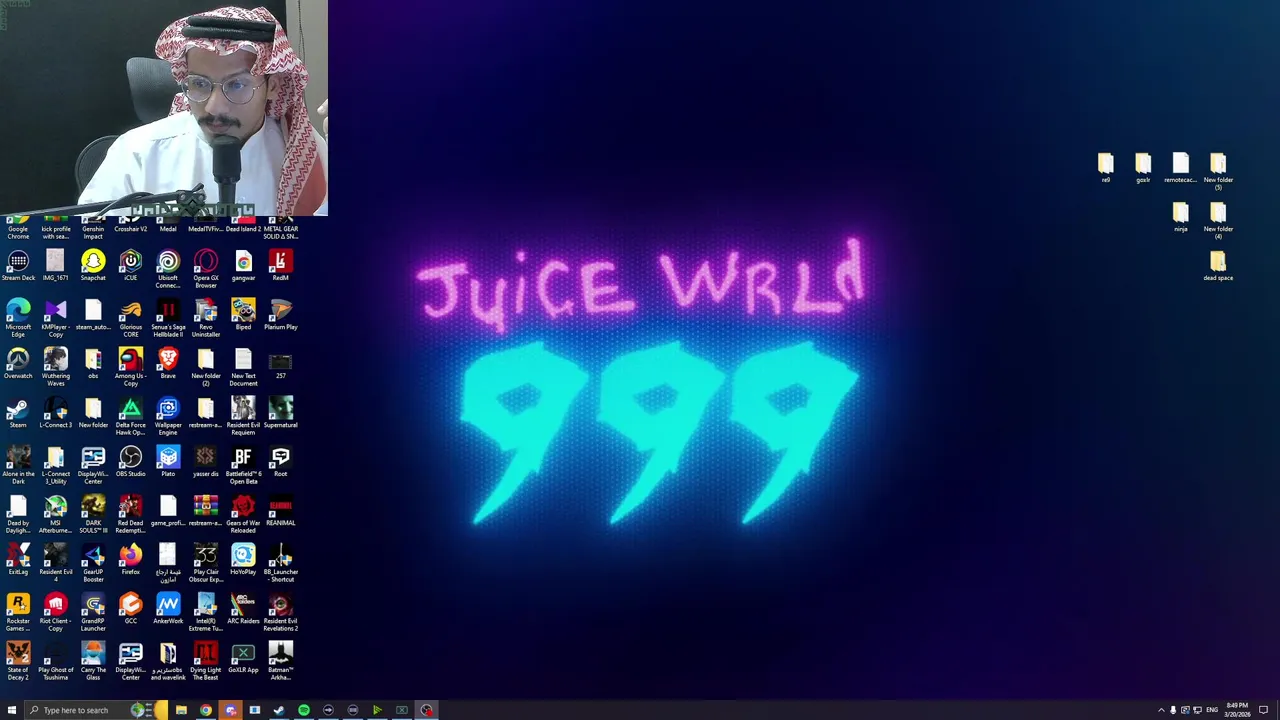Viewport: 1280px width, 720px height.
Task: Launch the Plato app icon
Action: [x=168, y=462]
